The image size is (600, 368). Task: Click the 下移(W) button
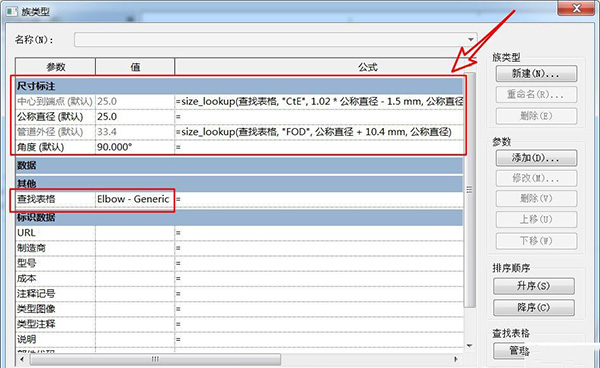536,241
